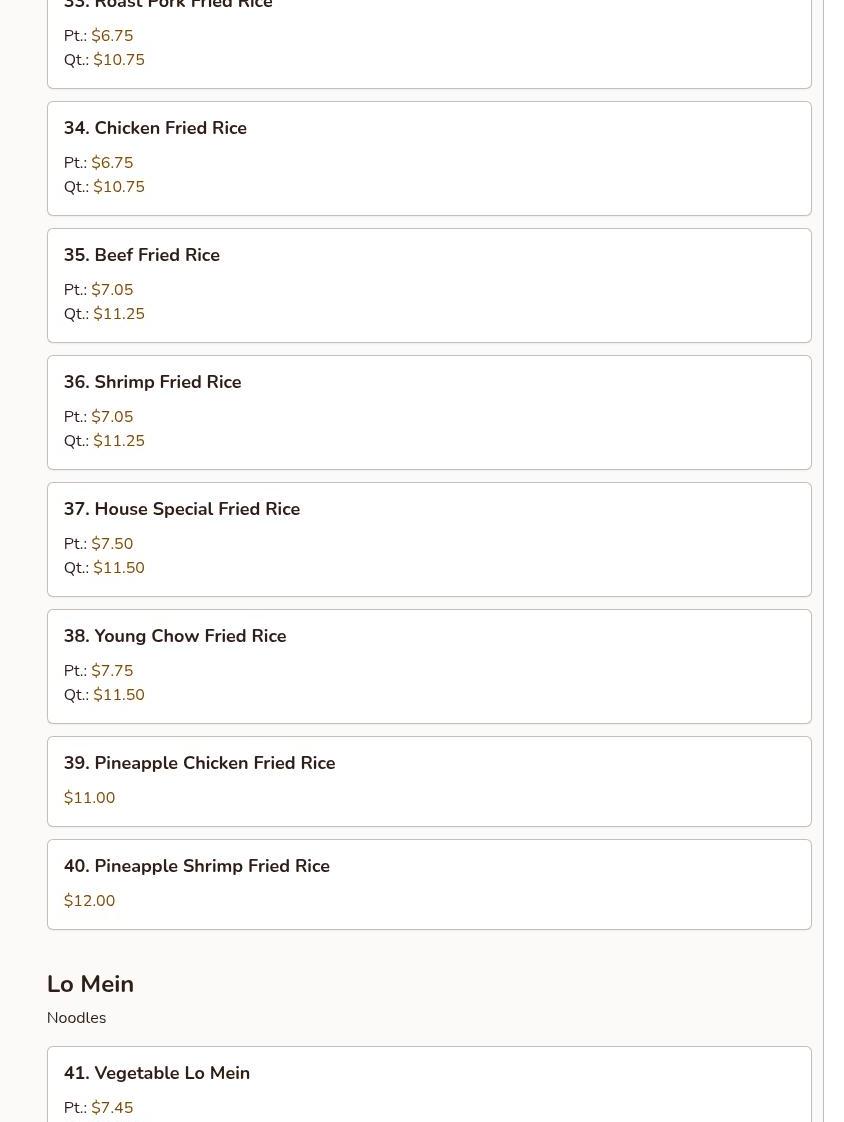Click the Lo Mein section heading
The image size is (844, 1122).
[90, 984]
